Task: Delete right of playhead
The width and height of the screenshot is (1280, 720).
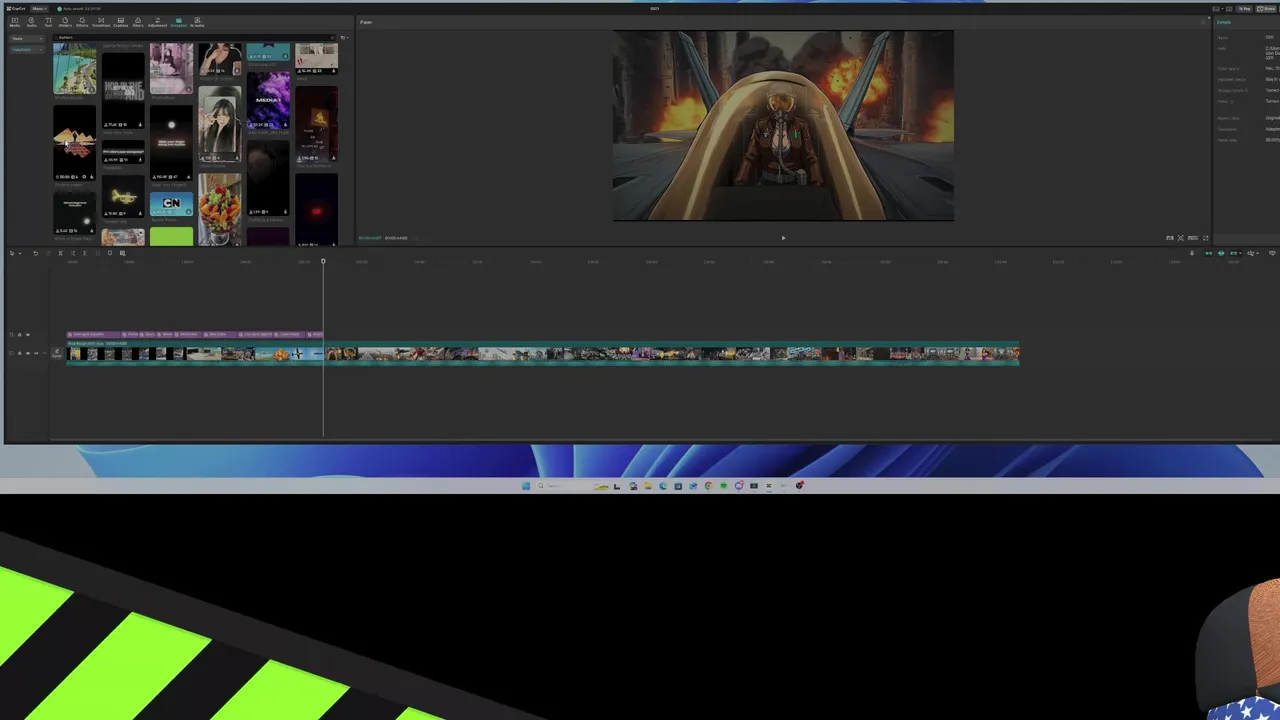Action: pos(85,253)
